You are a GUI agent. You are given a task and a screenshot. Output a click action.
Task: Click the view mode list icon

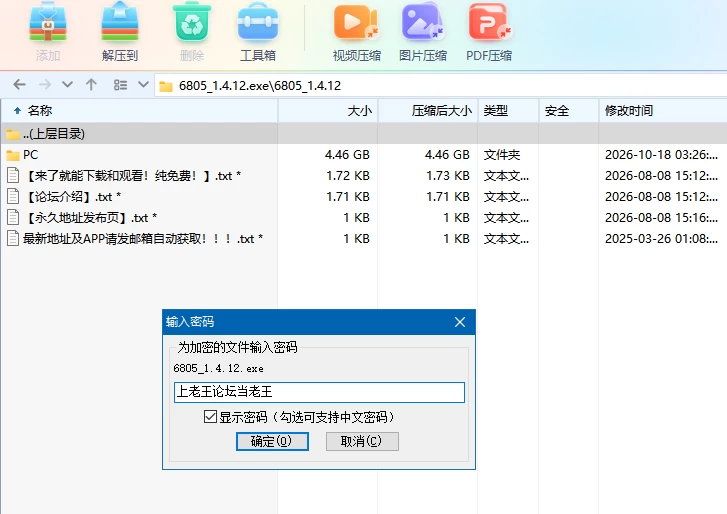[x=120, y=85]
